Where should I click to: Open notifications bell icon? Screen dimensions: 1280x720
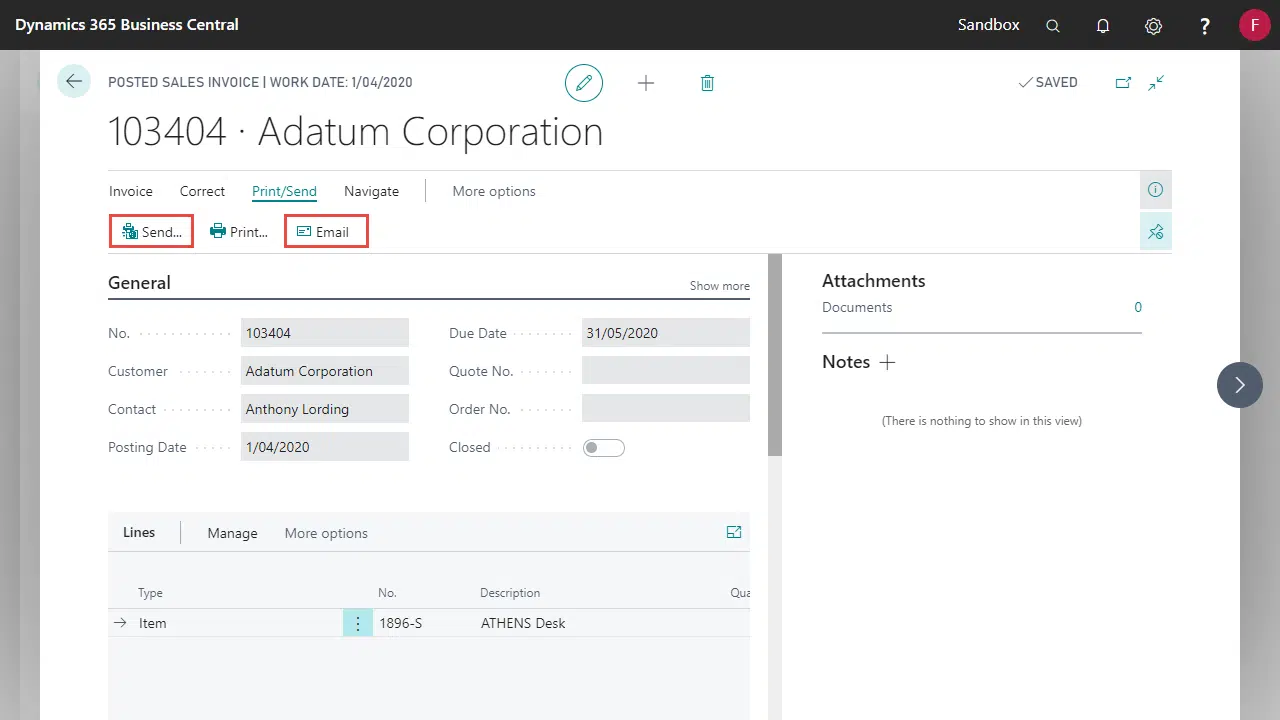1103,26
